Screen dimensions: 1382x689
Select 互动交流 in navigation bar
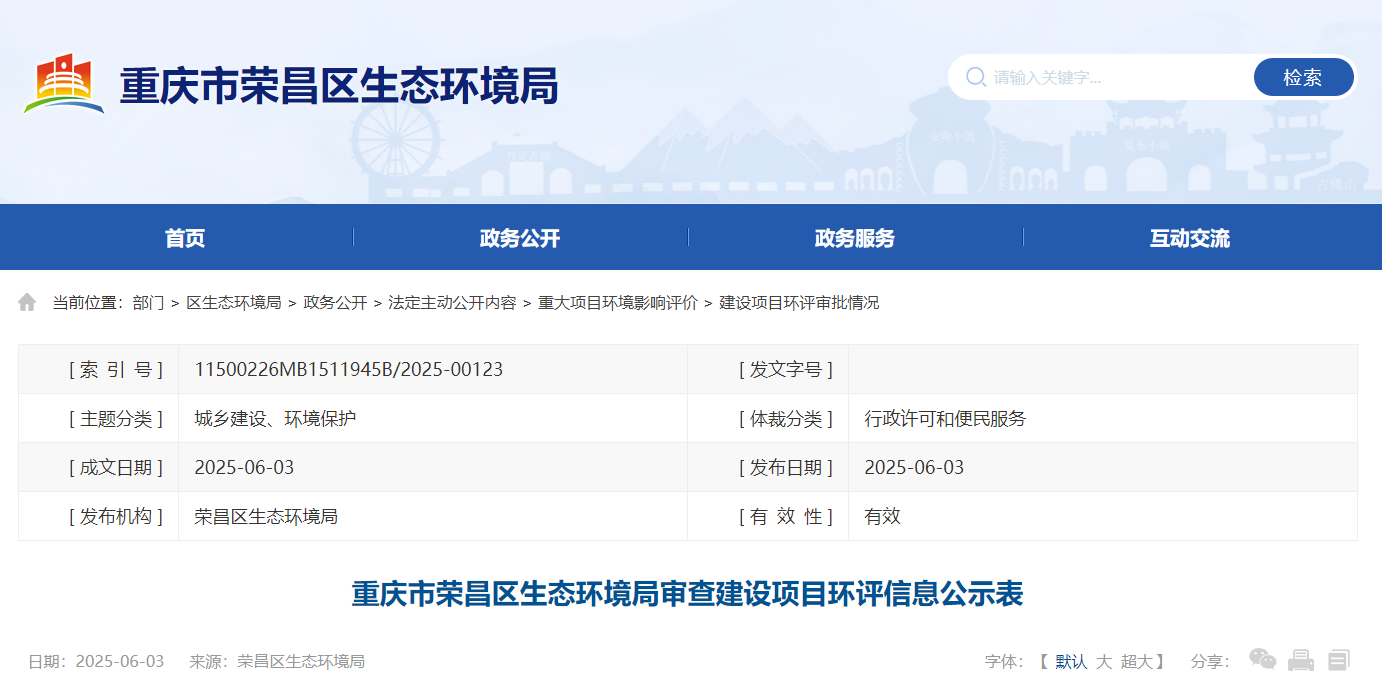(1190, 238)
